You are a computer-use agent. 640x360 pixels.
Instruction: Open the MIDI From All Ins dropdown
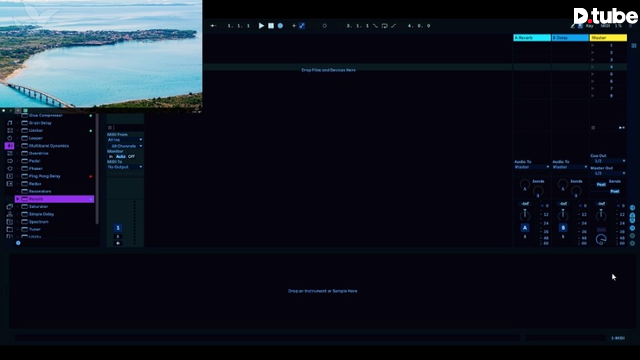click(x=125, y=140)
